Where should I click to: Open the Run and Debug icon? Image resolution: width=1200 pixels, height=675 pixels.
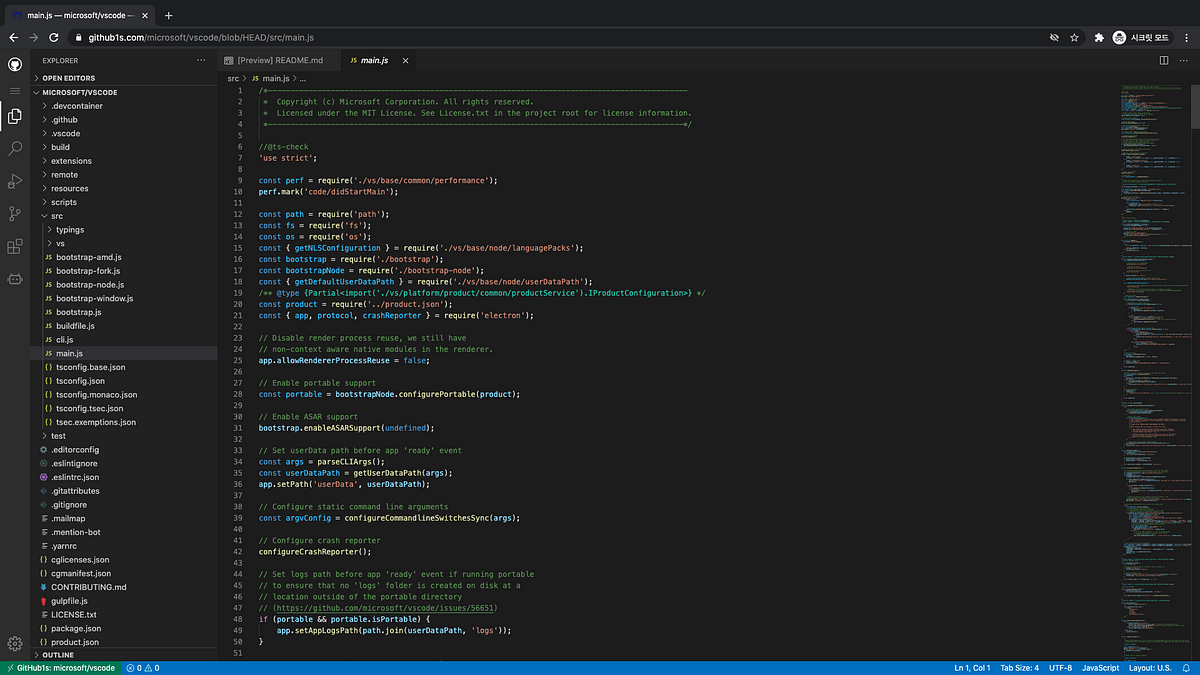click(15, 181)
